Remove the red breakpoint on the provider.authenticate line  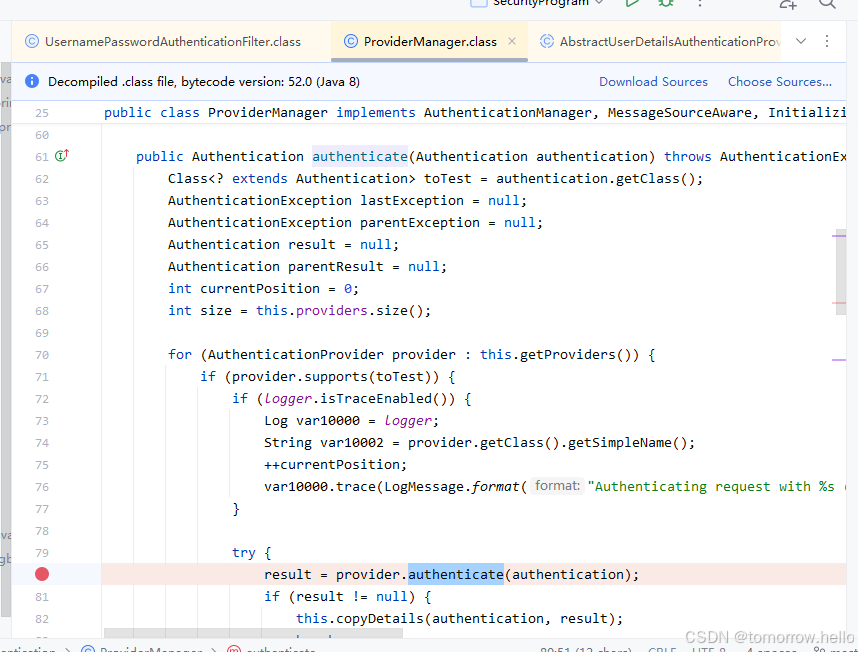[x=42, y=574]
